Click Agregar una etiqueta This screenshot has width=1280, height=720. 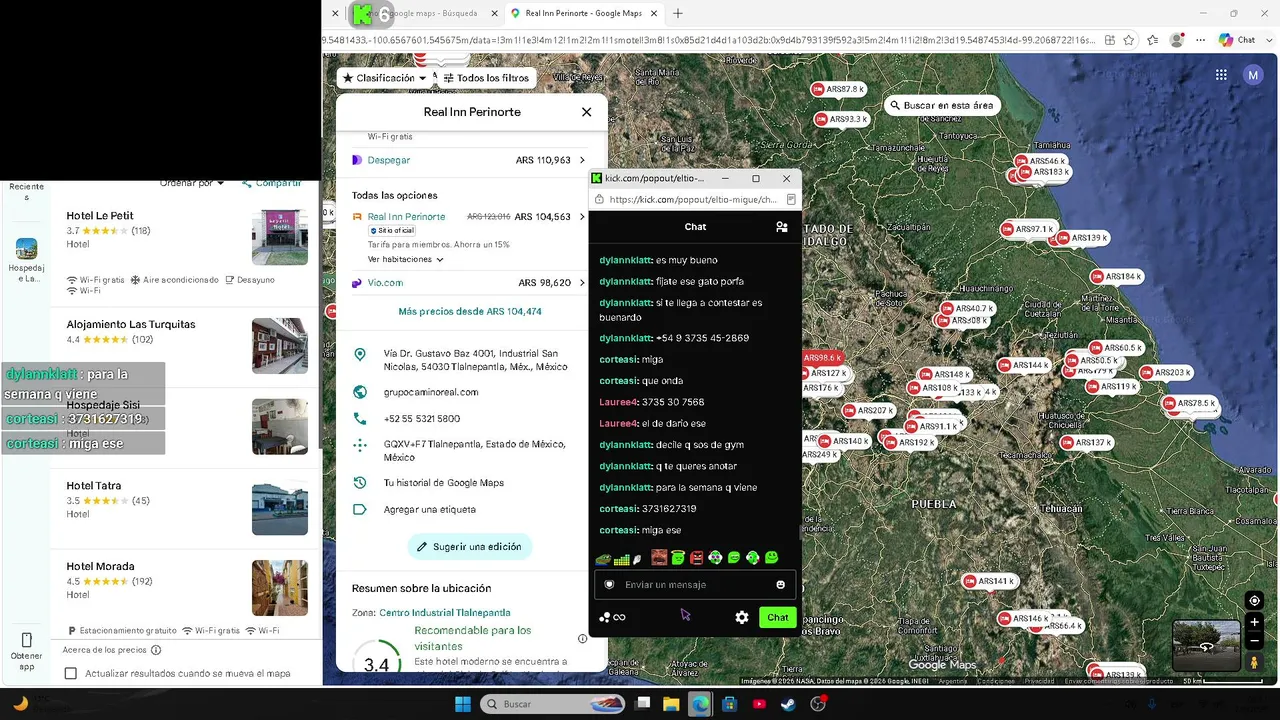coord(430,510)
